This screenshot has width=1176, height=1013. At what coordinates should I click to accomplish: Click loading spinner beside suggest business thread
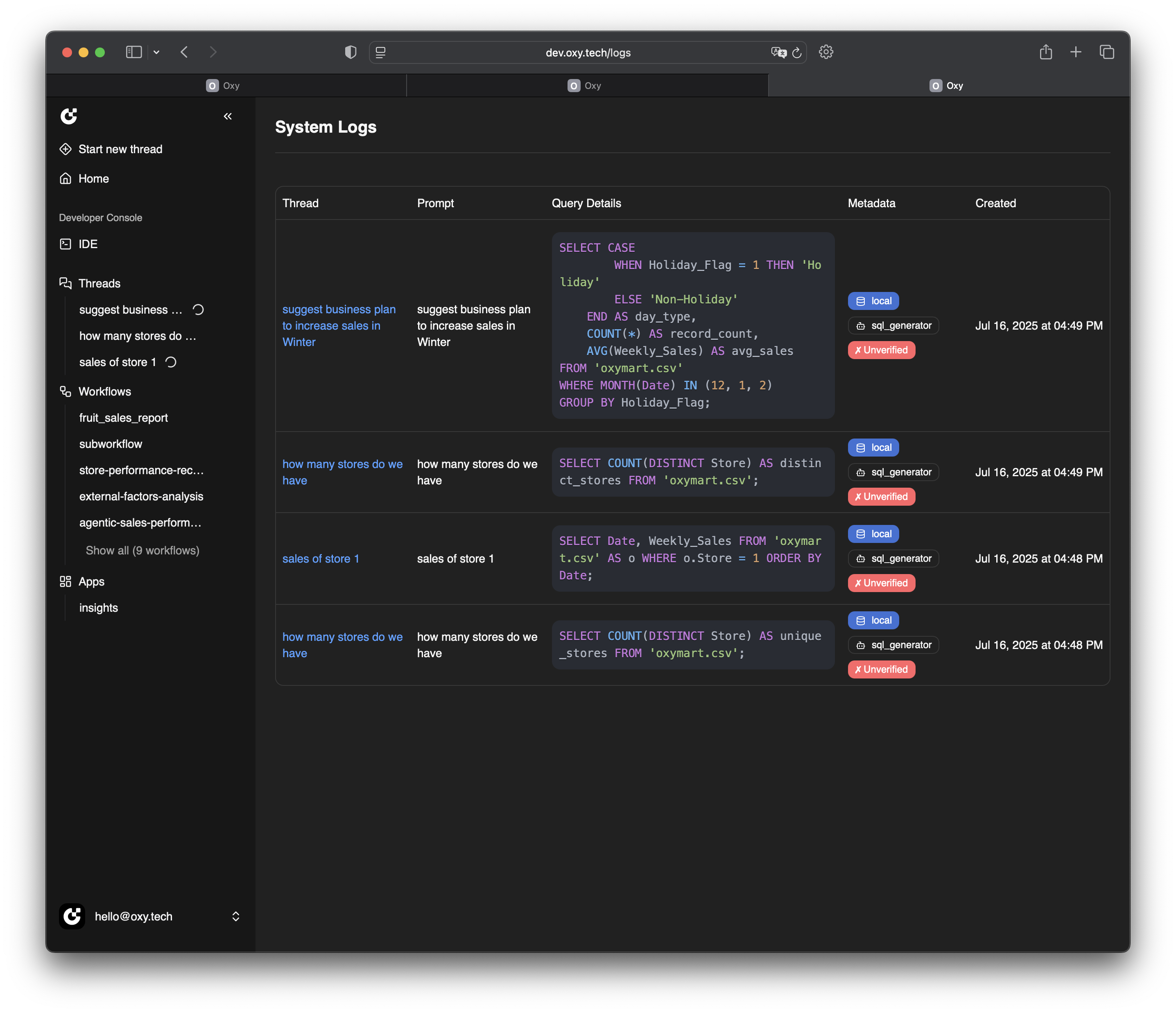pyautogui.click(x=198, y=310)
